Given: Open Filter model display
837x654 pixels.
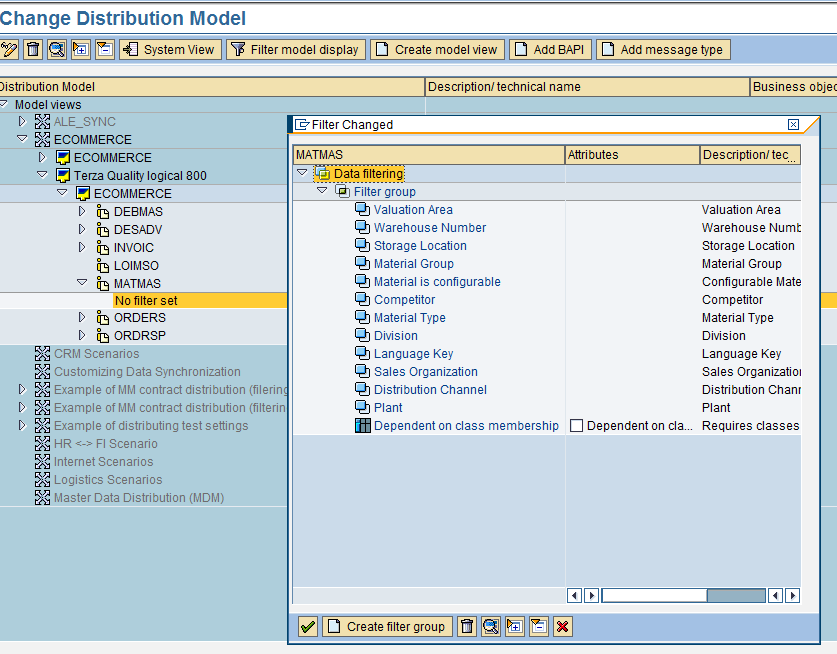Looking at the screenshot, I should tap(295, 49).
